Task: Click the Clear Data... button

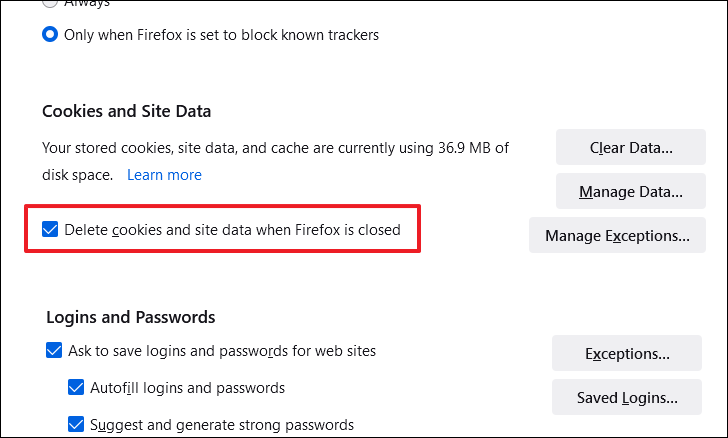Action: click(631, 148)
